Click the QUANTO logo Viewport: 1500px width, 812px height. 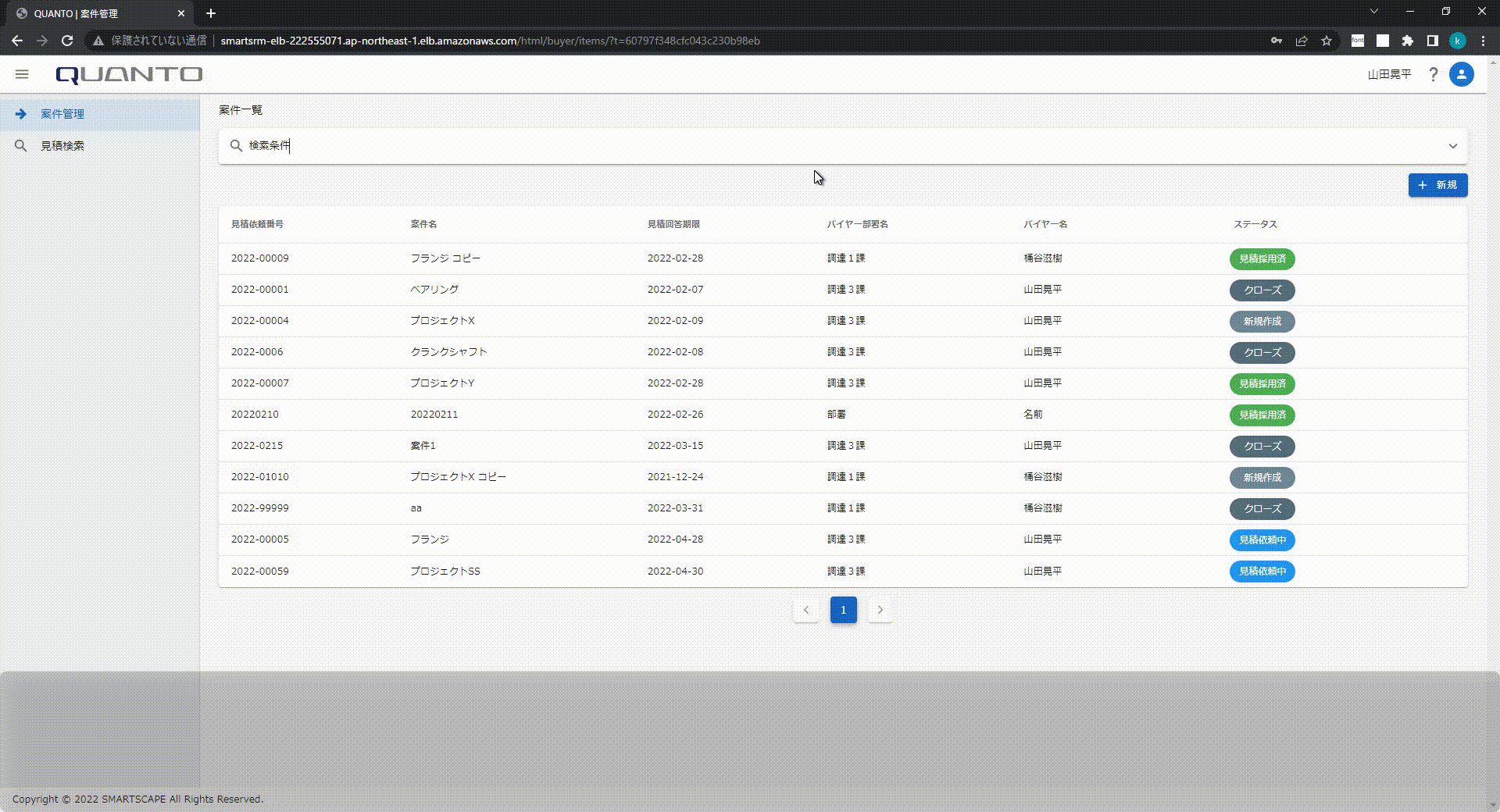tap(129, 74)
